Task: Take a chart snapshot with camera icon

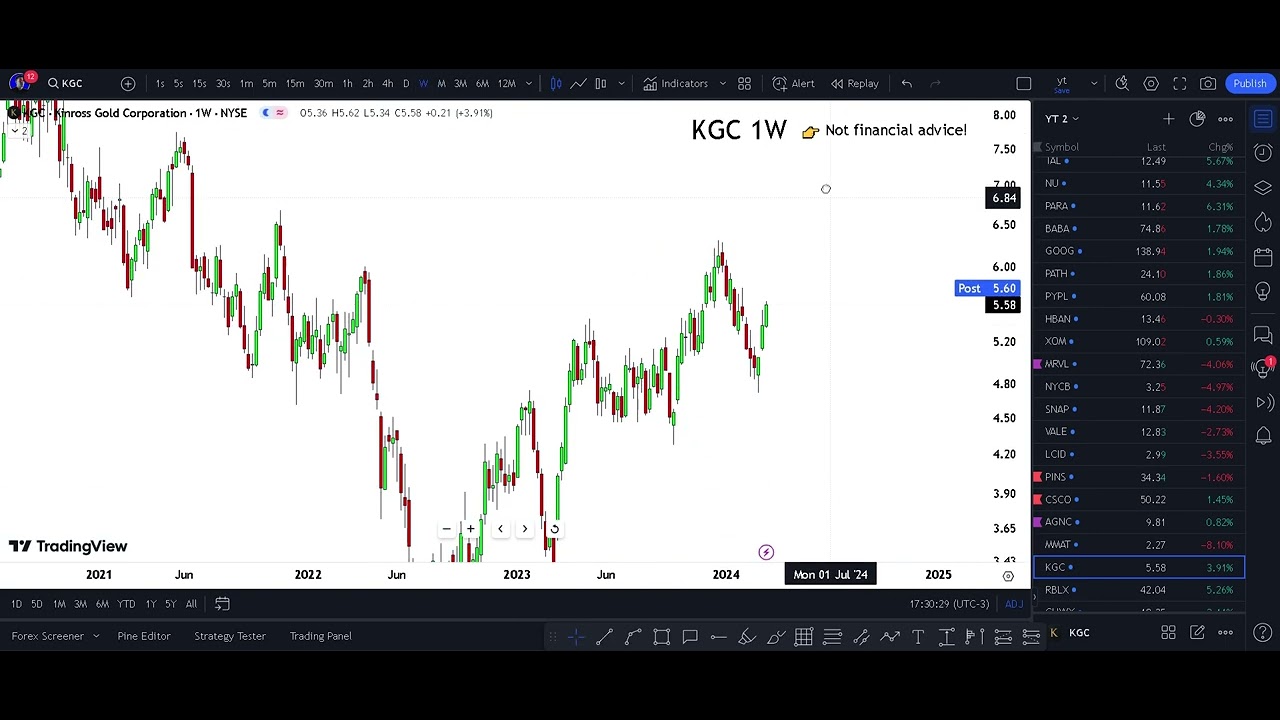Action: point(1208,83)
